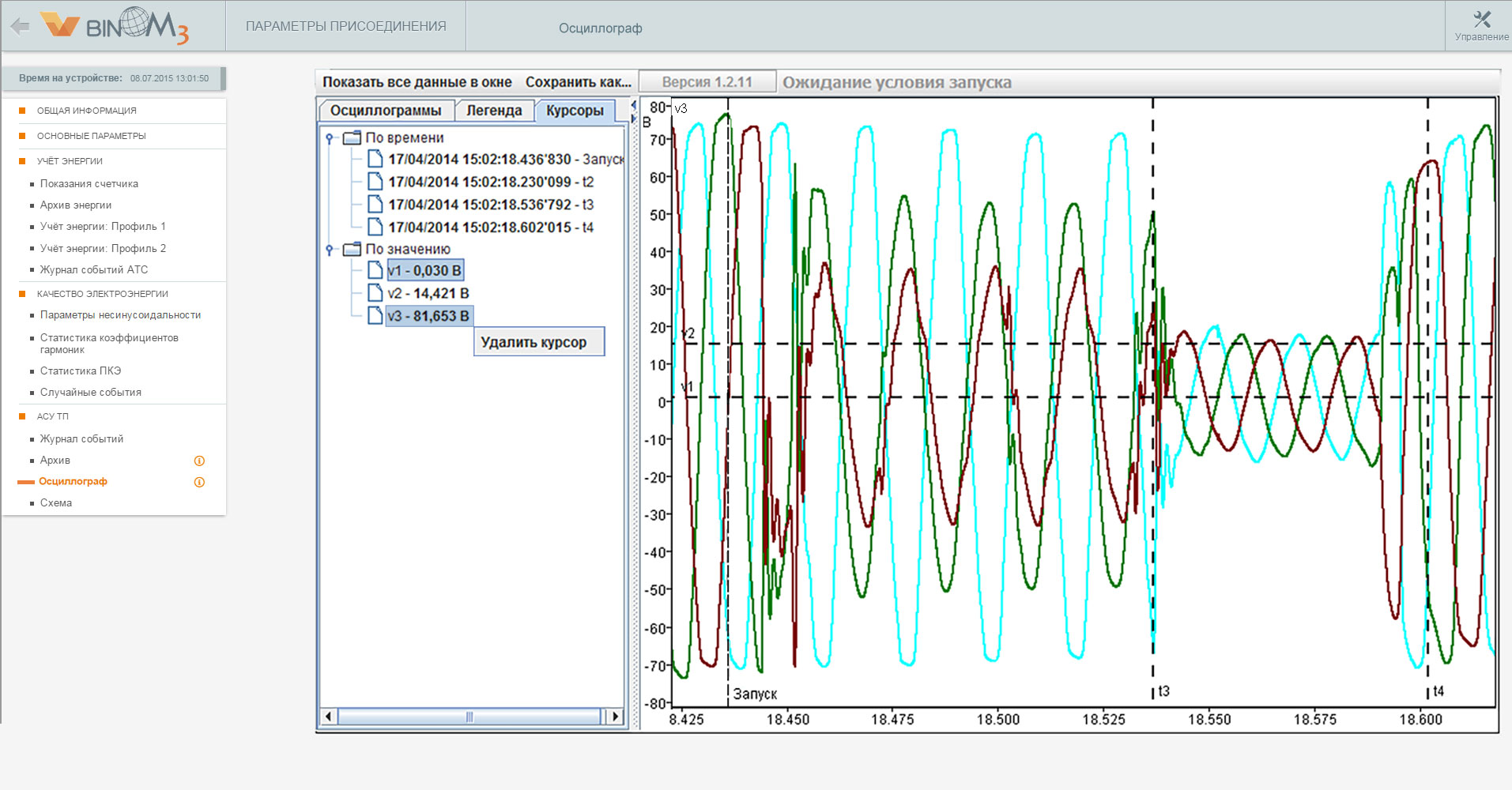Click the По времени folder icon
The image size is (1512, 790).
pos(352,137)
